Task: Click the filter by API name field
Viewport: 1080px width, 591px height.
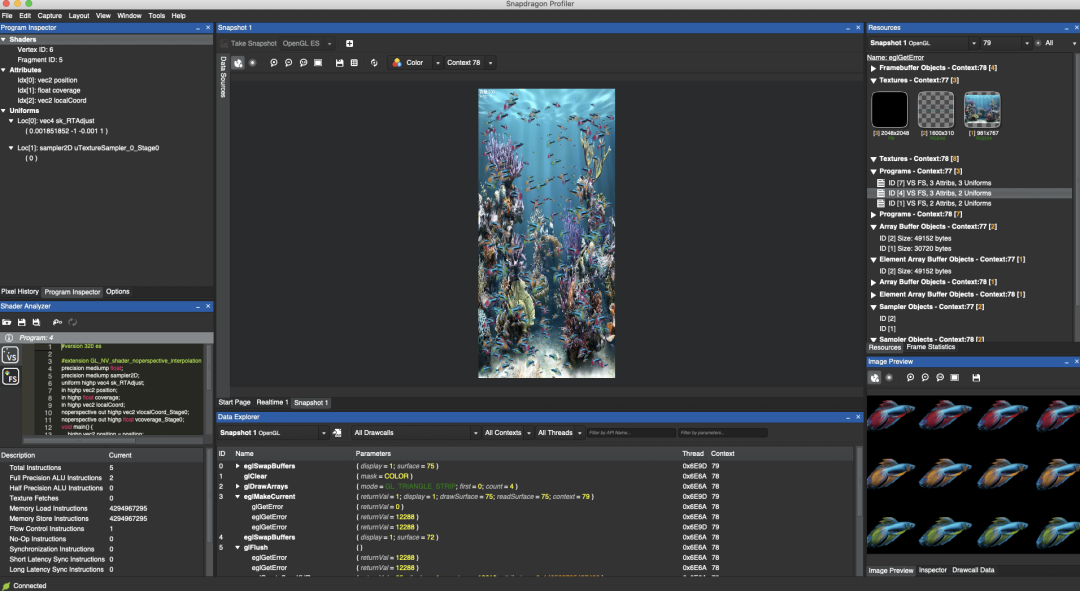Action: [x=630, y=433]
